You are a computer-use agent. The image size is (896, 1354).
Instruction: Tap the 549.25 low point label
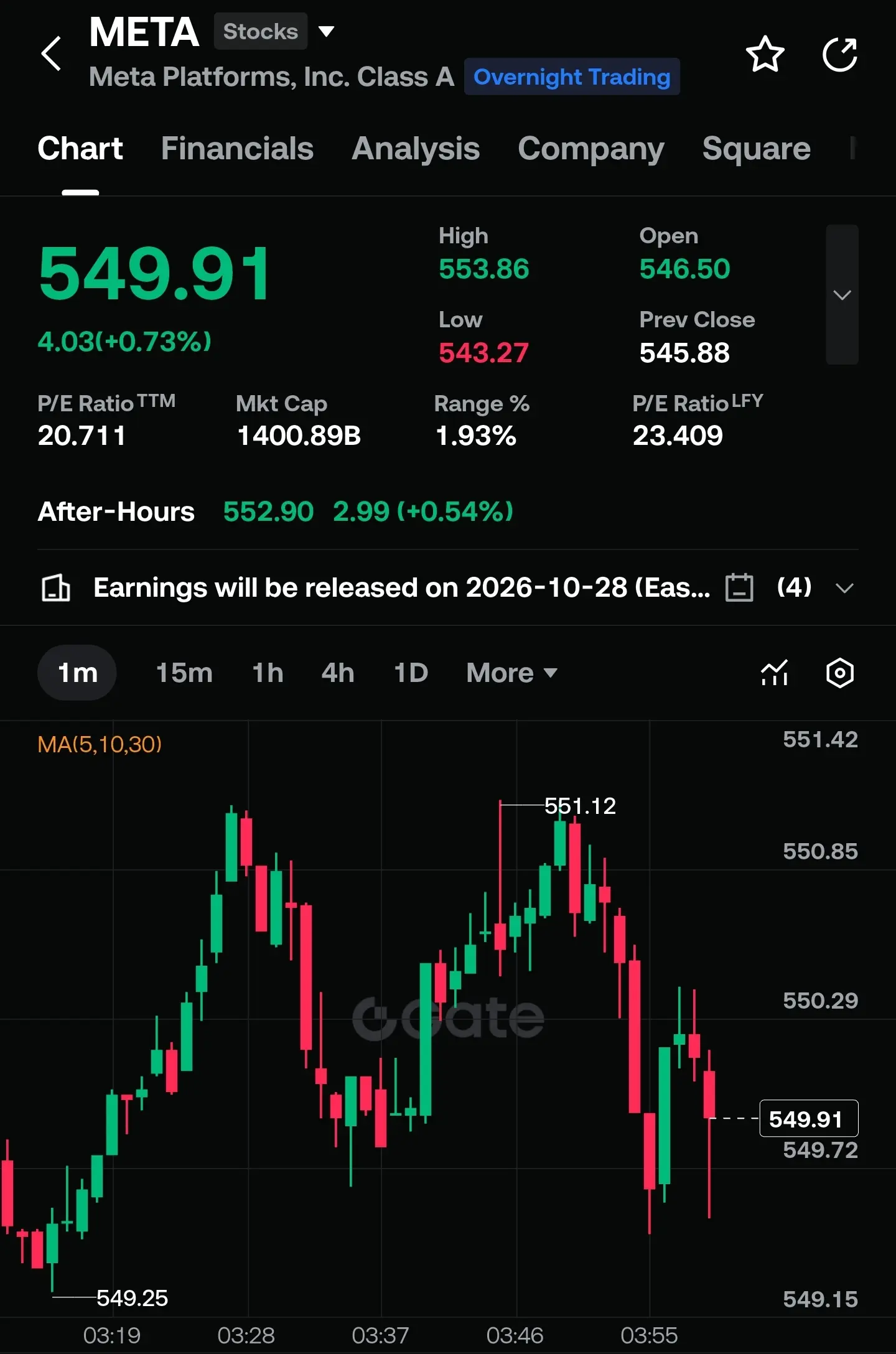click(x=132, y=1298)
